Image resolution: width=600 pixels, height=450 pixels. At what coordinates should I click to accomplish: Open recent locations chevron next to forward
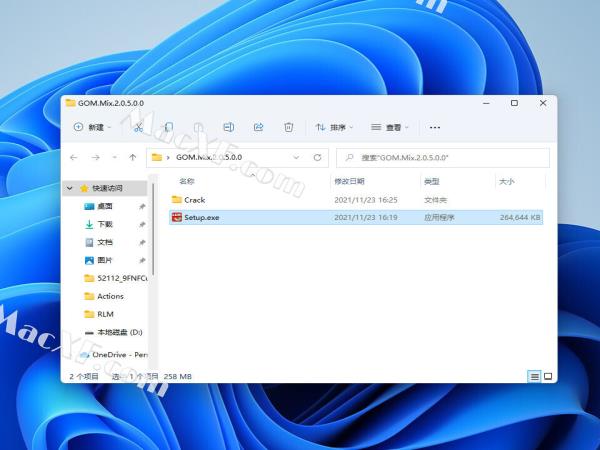click(114, 157)
